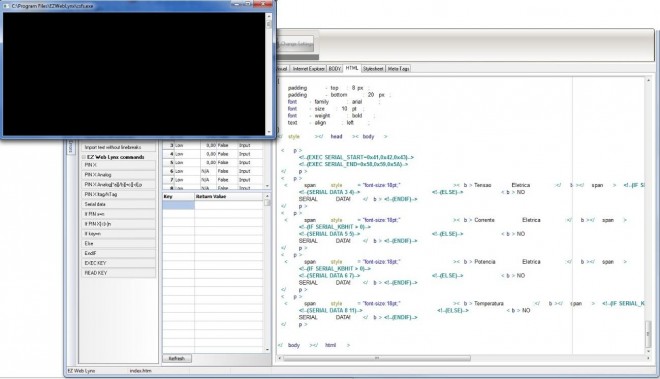Click the If PIN x== command button
This screenshot has height=379, width=660.
click(x=118, y=214)
